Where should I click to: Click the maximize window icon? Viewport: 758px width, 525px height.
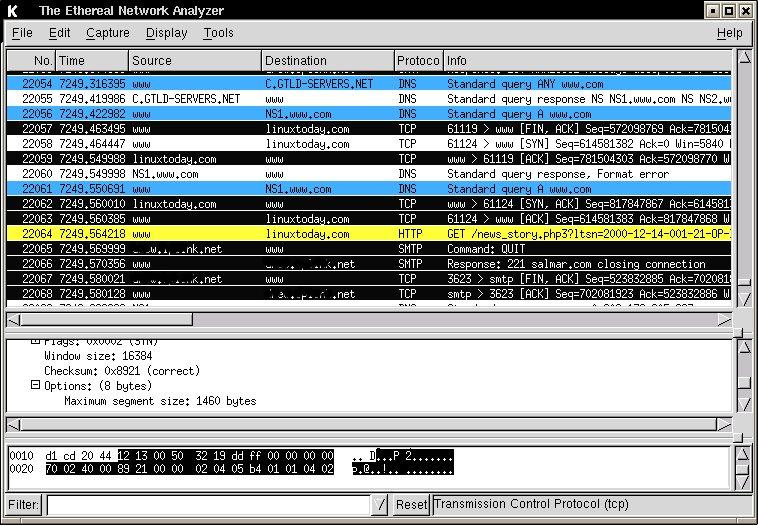click(x=727, y=11)
